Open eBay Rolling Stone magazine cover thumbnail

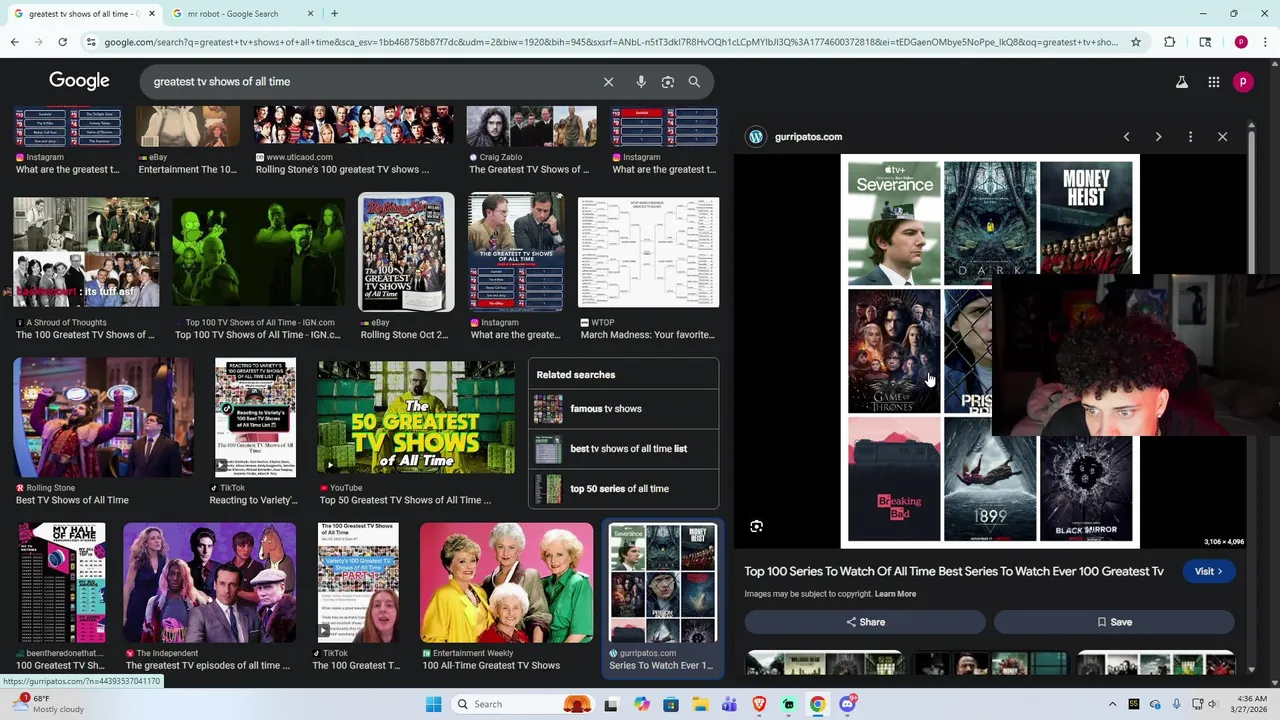(x=406, y=253)
